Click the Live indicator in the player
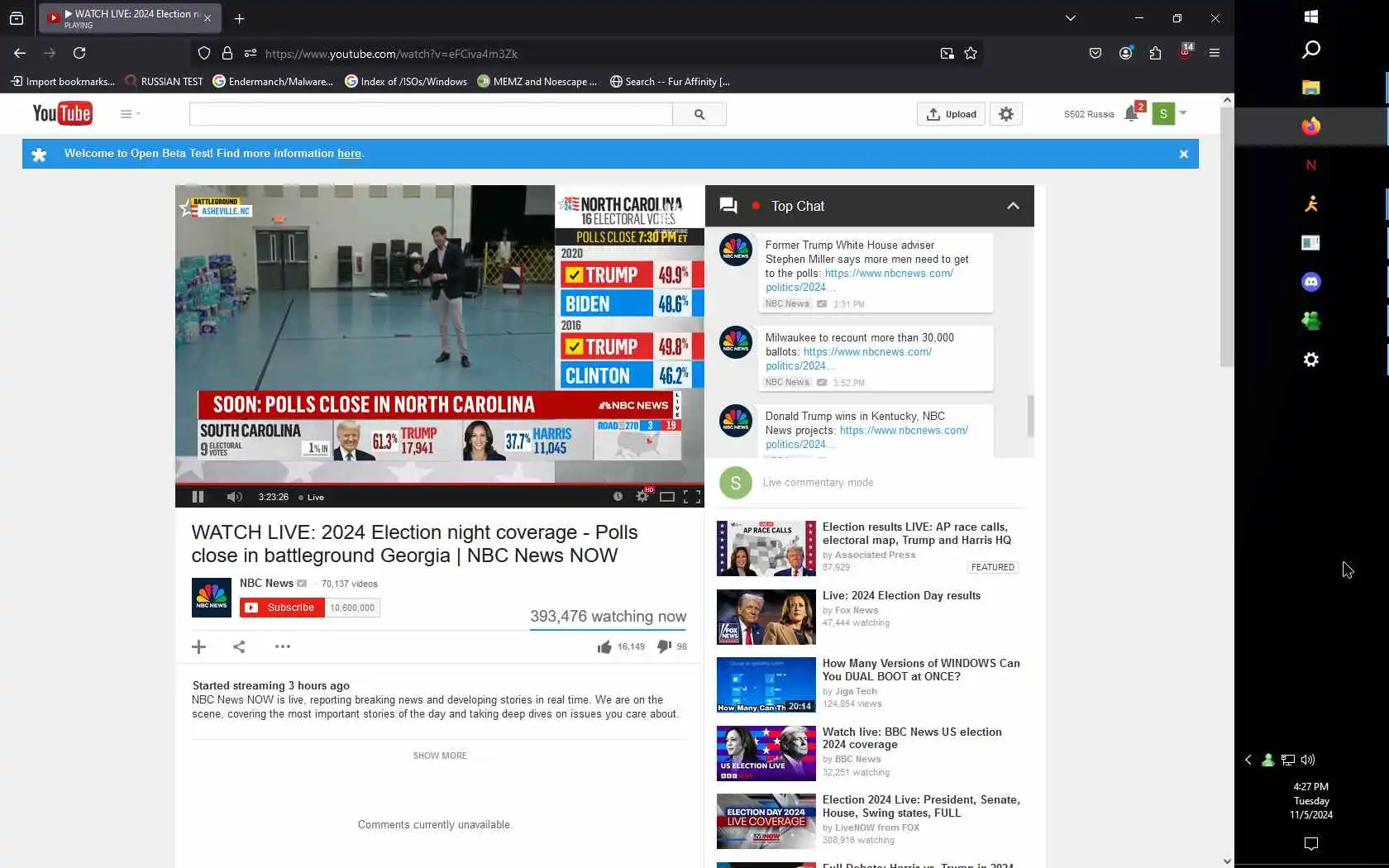1389x868 pixels. [311, 498]
